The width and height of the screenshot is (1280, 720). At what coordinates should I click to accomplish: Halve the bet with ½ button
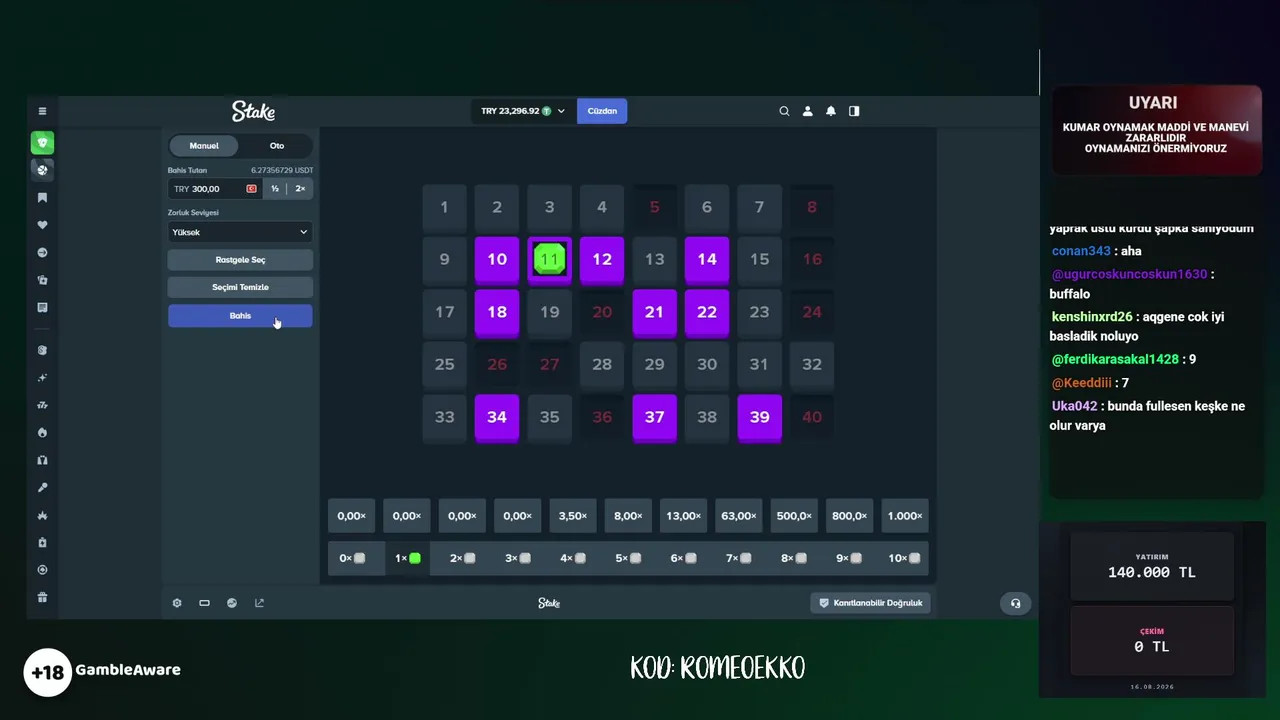click(275, 189)
